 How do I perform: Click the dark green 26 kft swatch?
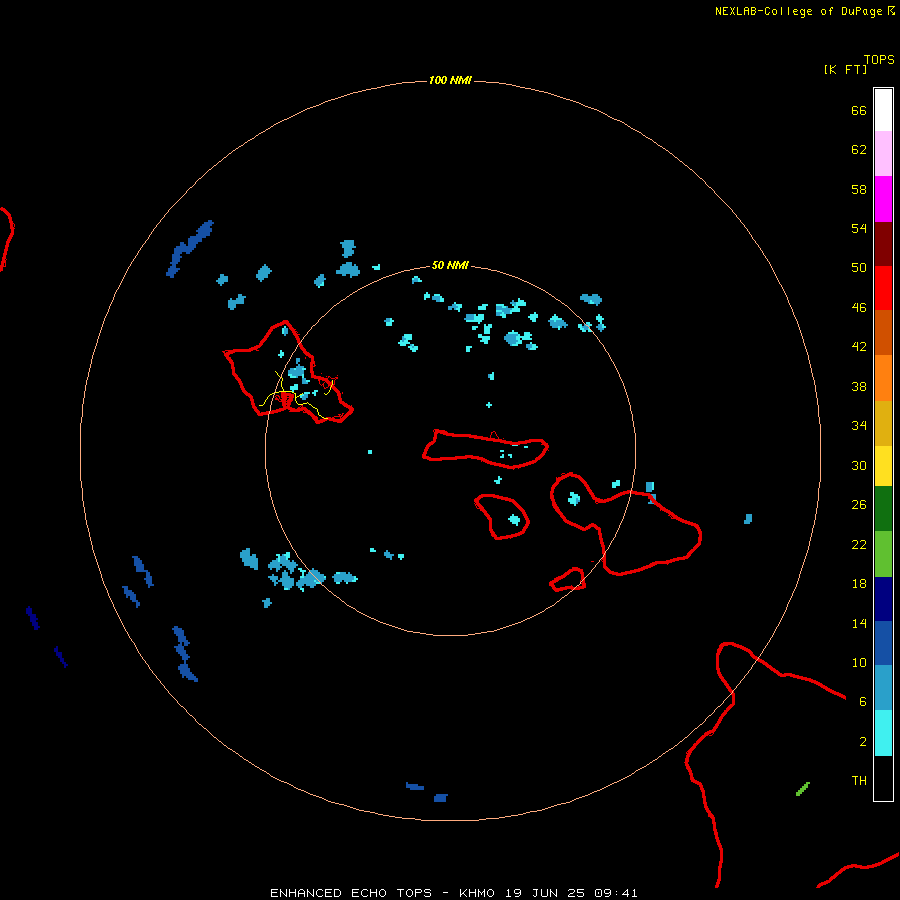tap(883, 509)
